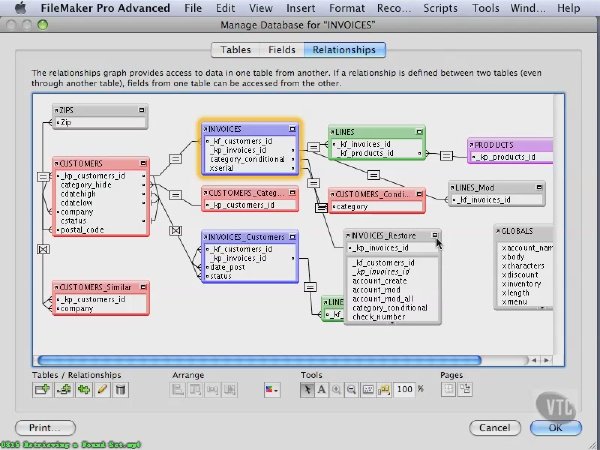Image resolution: width=600 pixels, height=450 pixels.
Task: Toggle the CUSTOMERS_Condi... table display button
Action: pyautogui.click(x=419, y=194)
